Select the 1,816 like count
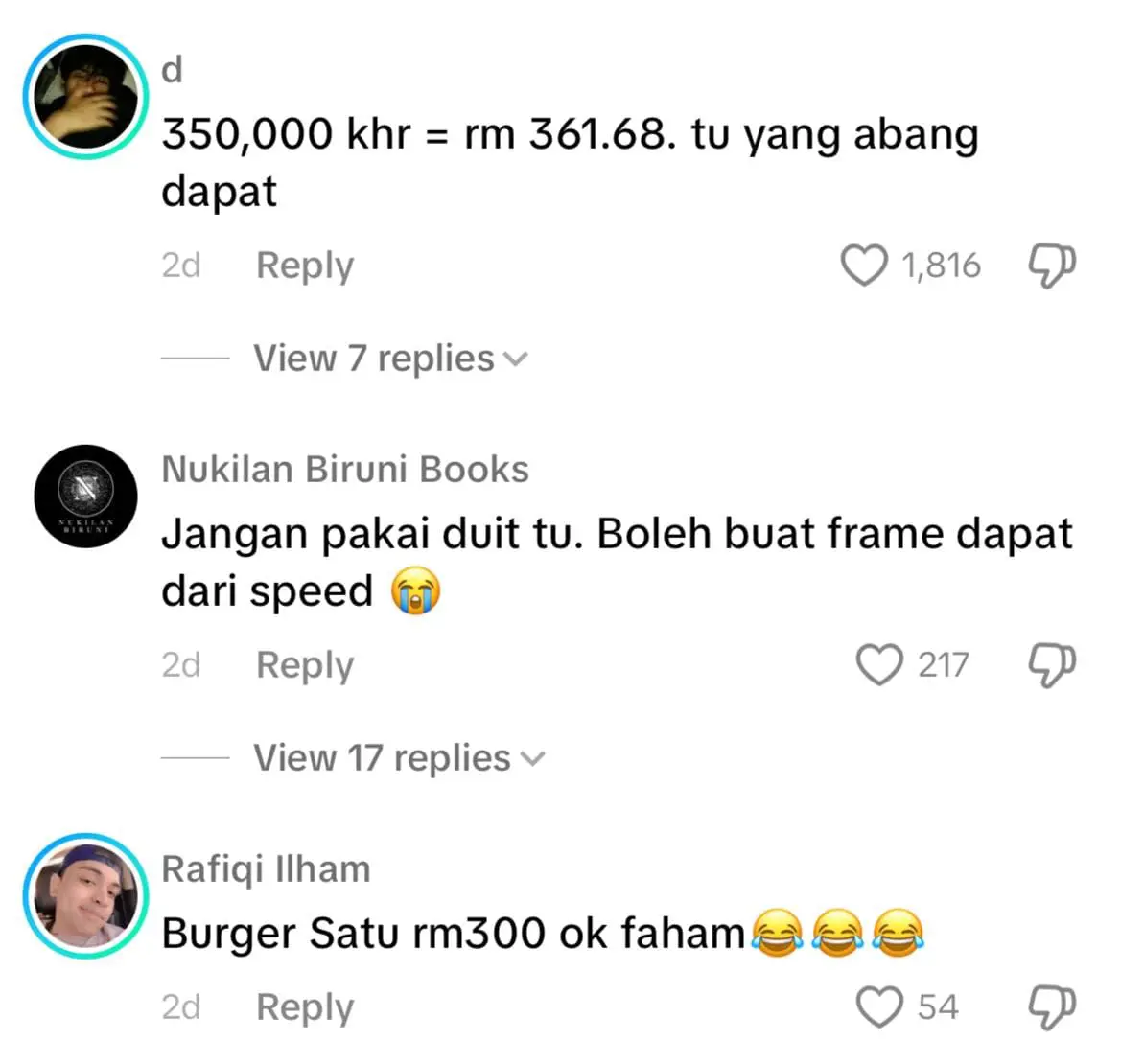1121x1064 pixels. pyautogui.click(x=941, y=266)
